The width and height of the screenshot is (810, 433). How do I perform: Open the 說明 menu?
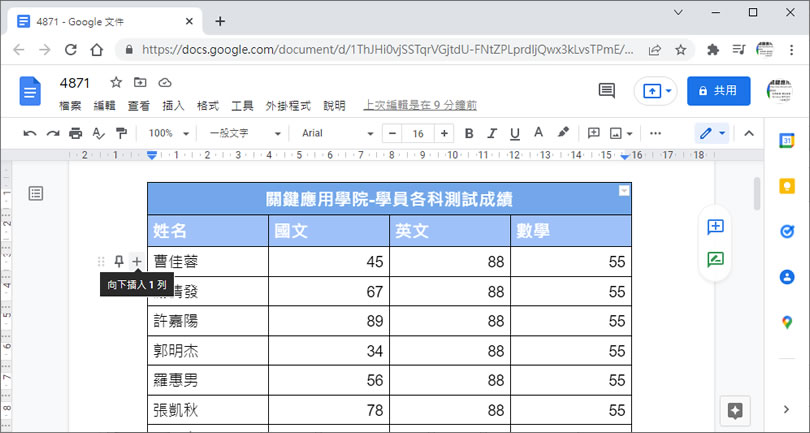pyautogui.click(x=334, y=105)
